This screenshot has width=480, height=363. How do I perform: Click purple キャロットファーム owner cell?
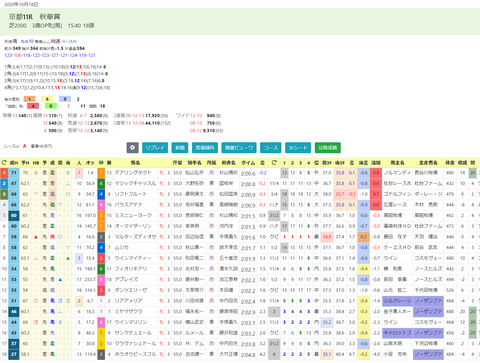tap(398, 333)
